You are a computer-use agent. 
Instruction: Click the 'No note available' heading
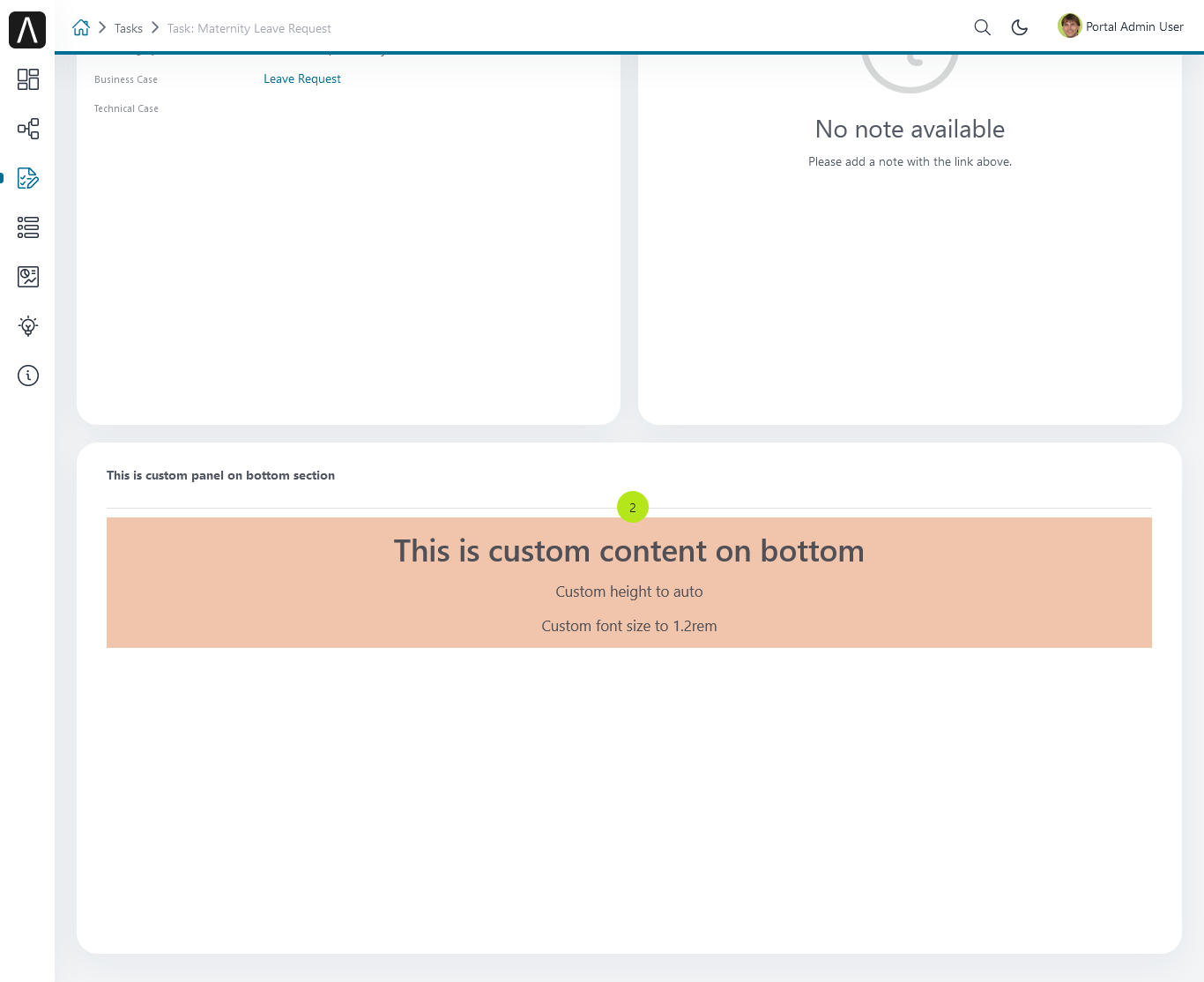click(910, 129)
